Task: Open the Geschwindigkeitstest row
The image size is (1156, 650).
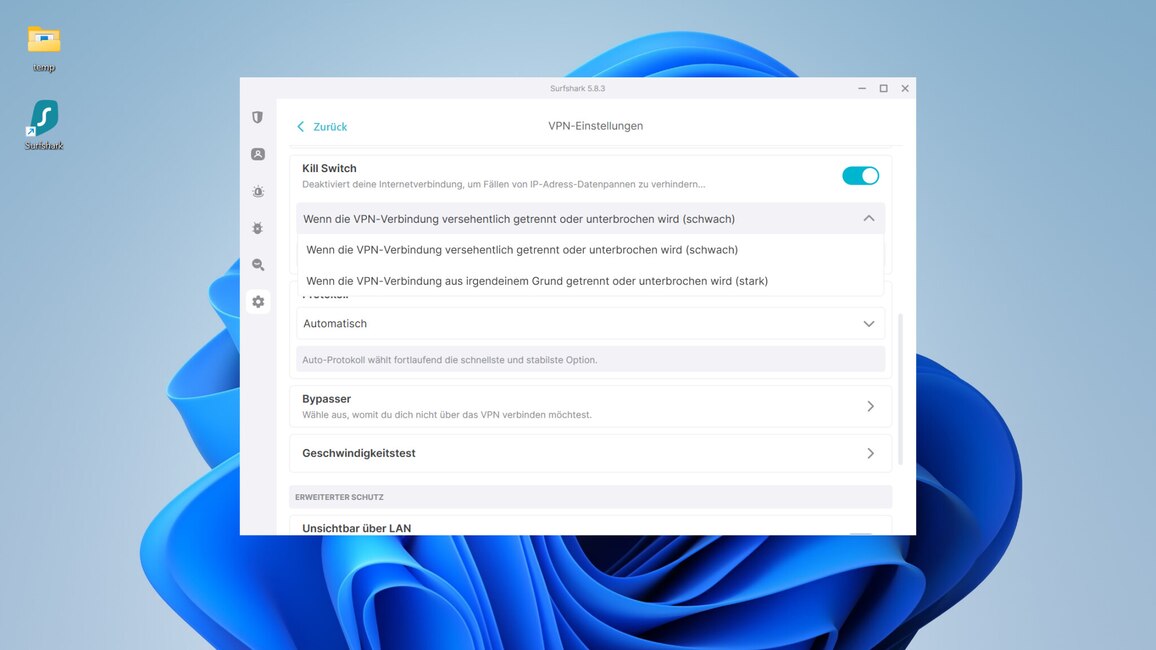Action: pyautogui.click(x=590, y=453)
